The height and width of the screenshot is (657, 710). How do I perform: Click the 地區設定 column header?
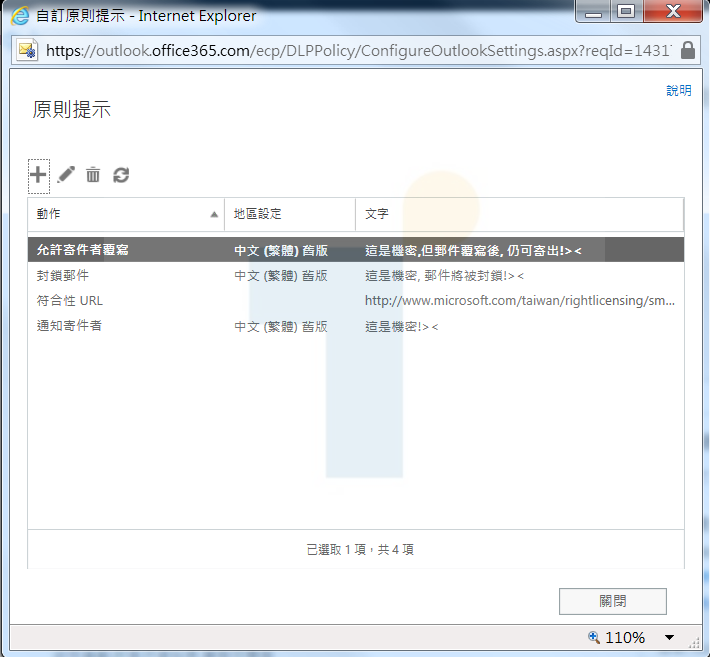tap(290, 214)
